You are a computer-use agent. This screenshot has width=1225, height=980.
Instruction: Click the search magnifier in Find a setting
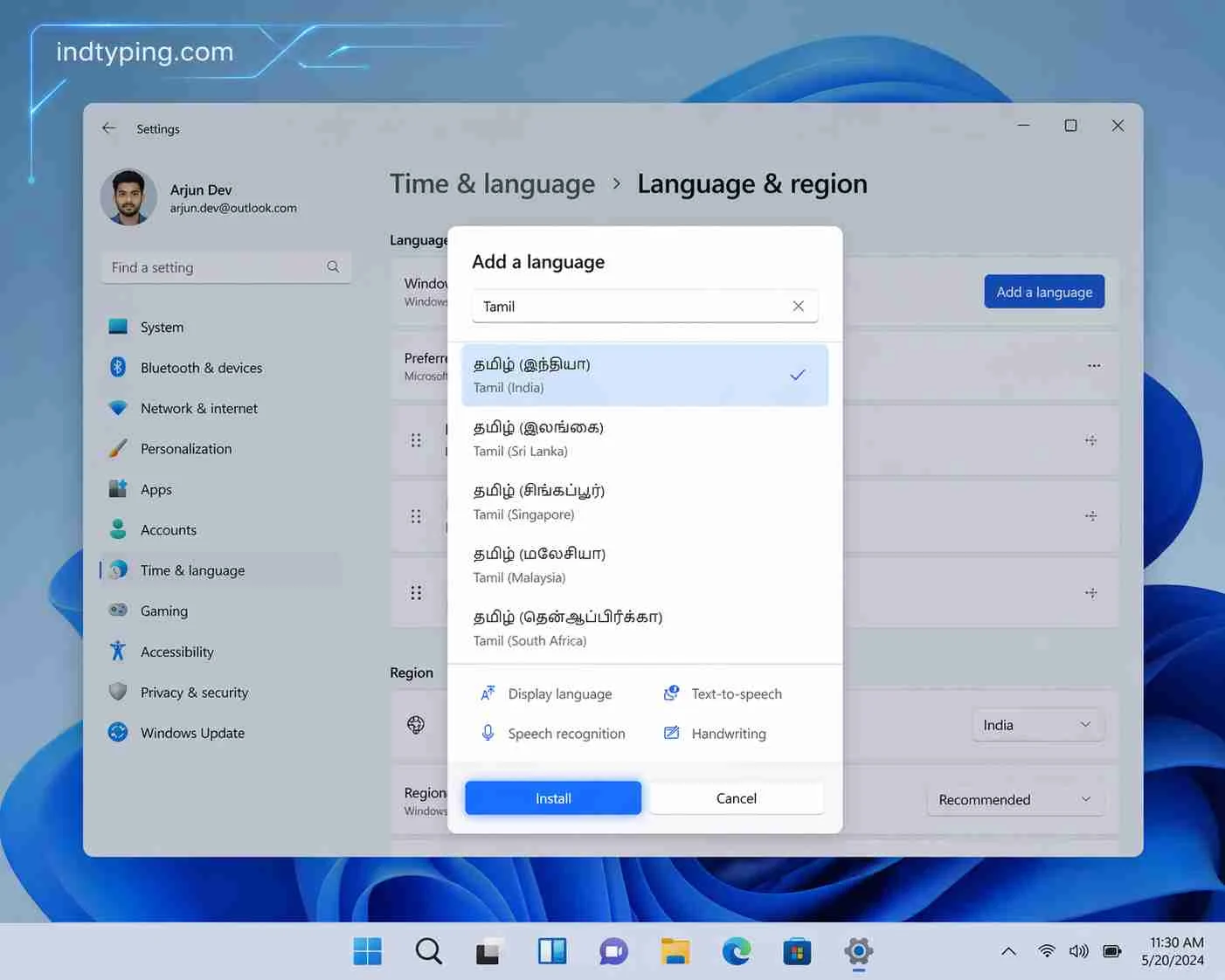(333, 267)
